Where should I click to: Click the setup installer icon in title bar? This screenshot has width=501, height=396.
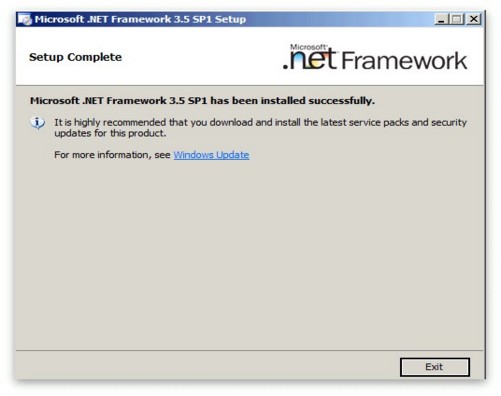click(25, 19)
